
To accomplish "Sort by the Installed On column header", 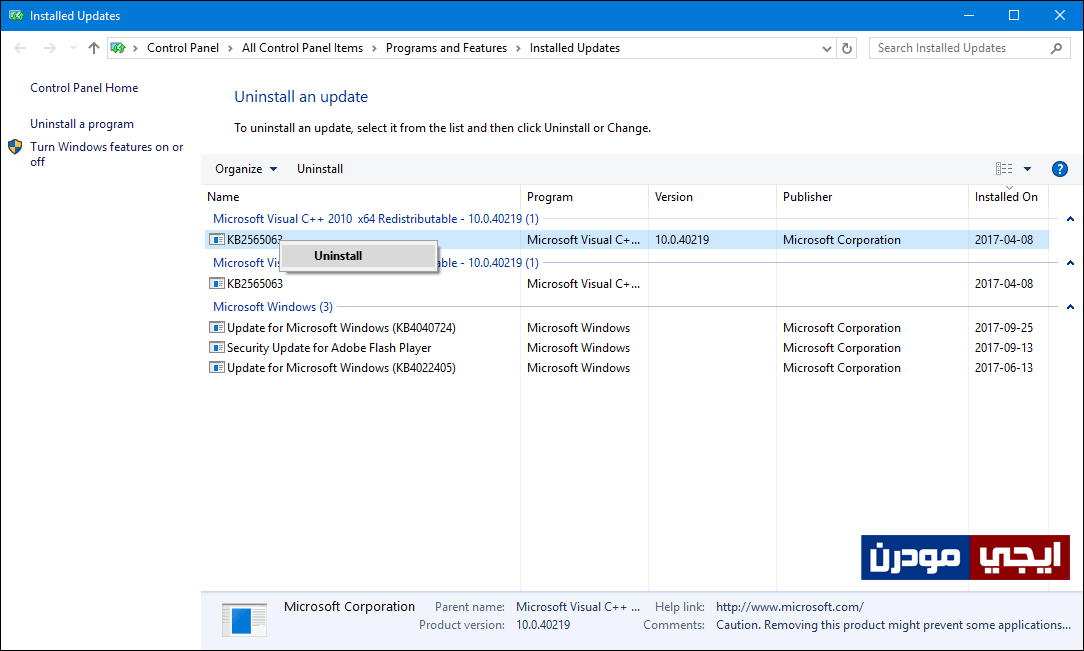I will click(x=1006, y=197).
